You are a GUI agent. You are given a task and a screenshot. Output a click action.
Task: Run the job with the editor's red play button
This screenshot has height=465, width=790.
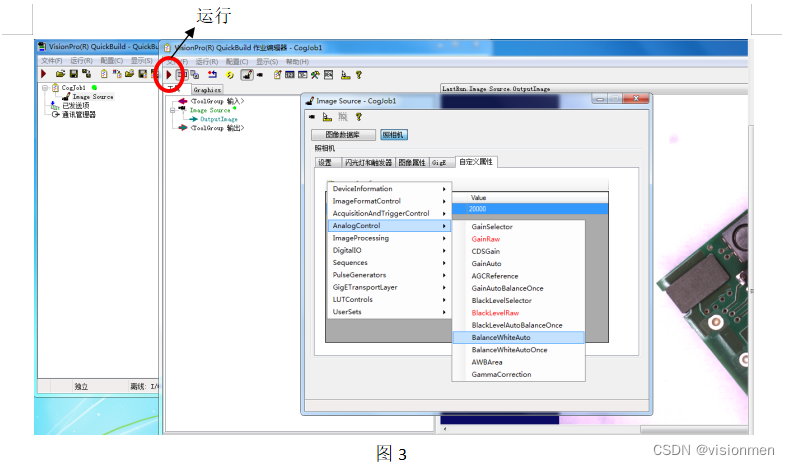pos(169,75)
